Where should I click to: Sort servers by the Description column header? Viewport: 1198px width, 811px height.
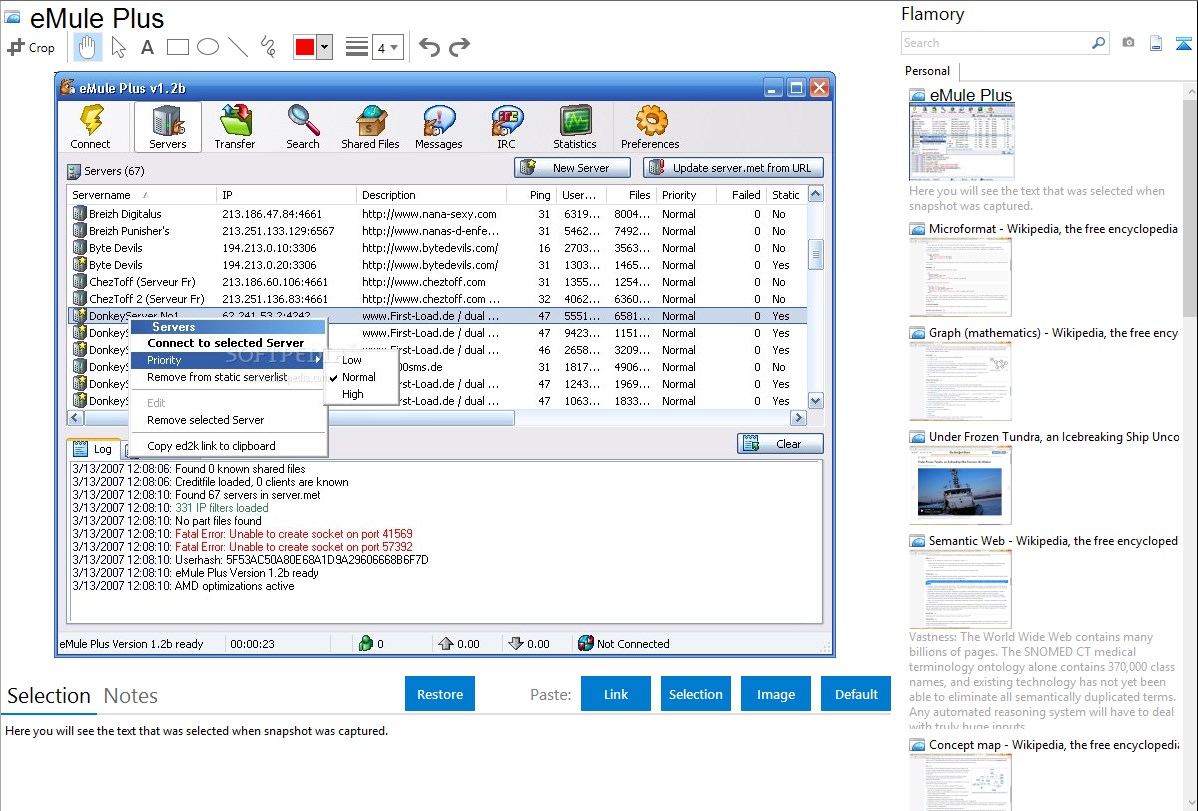tap(432, 195)
